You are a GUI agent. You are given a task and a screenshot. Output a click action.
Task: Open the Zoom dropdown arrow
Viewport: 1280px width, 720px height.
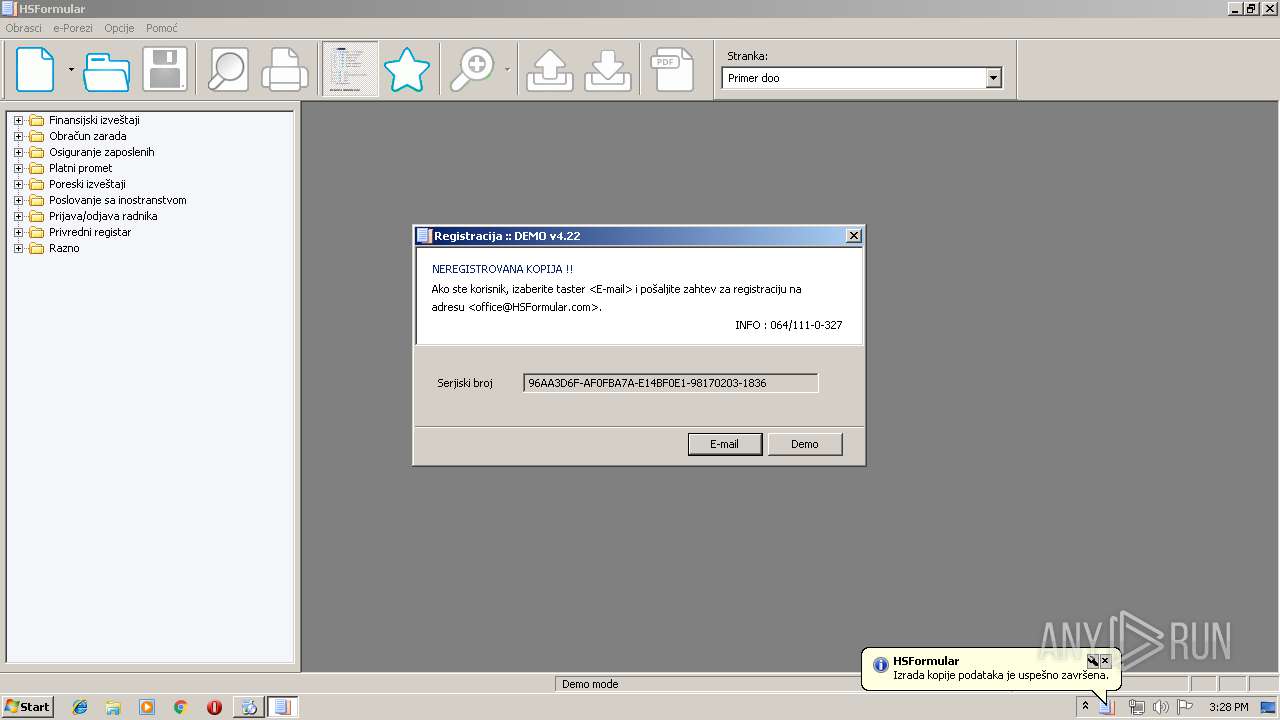[507, 70]
